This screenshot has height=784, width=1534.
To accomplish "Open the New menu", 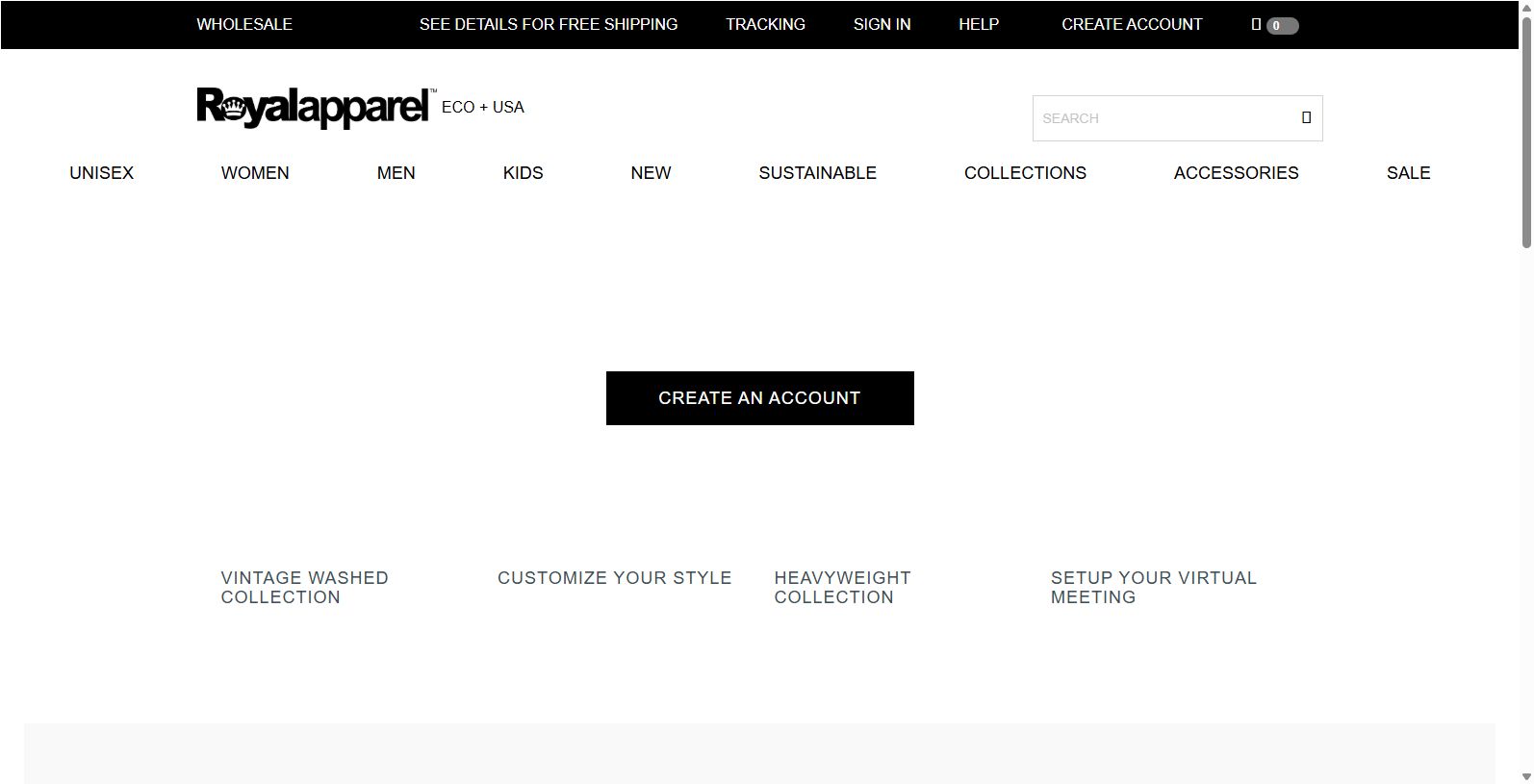I will click(651, 173).
